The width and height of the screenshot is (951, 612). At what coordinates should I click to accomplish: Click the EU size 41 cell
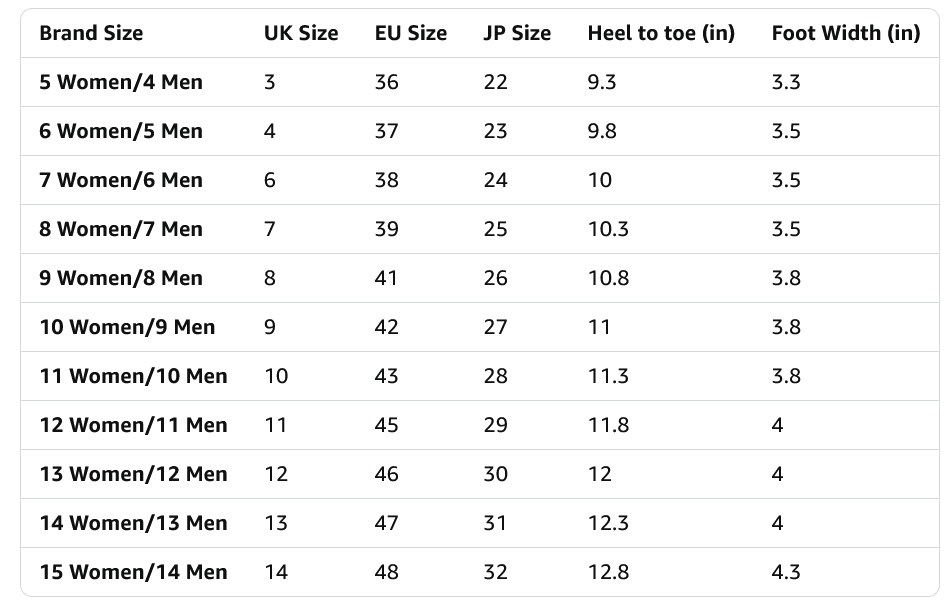click(x=386, y=278)
